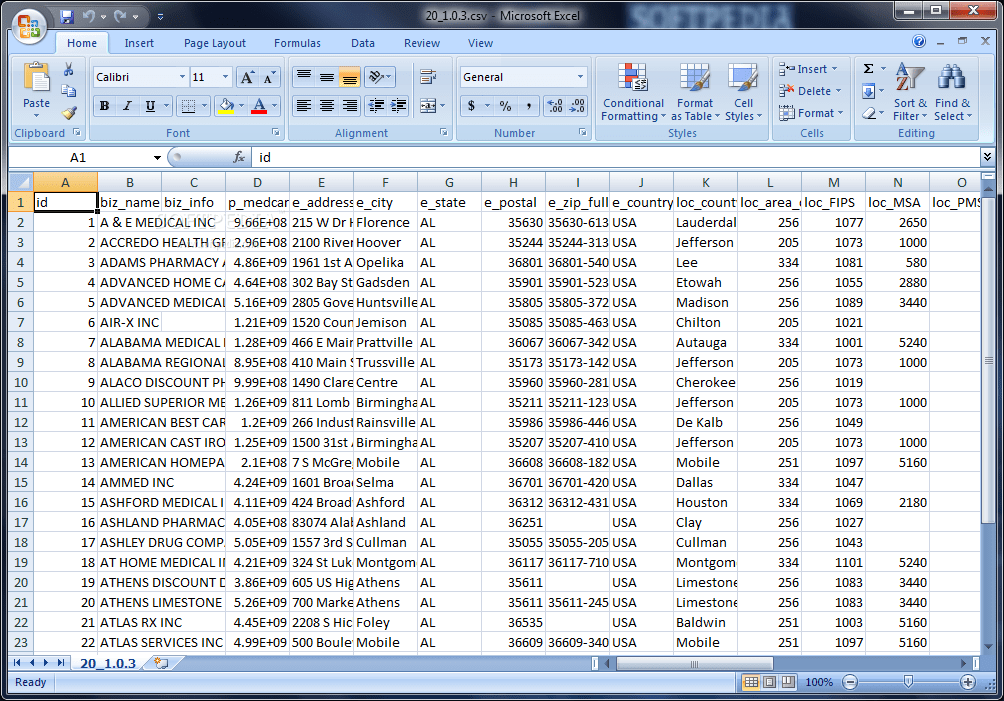Copy selection using Copy icon

(69, 92)
